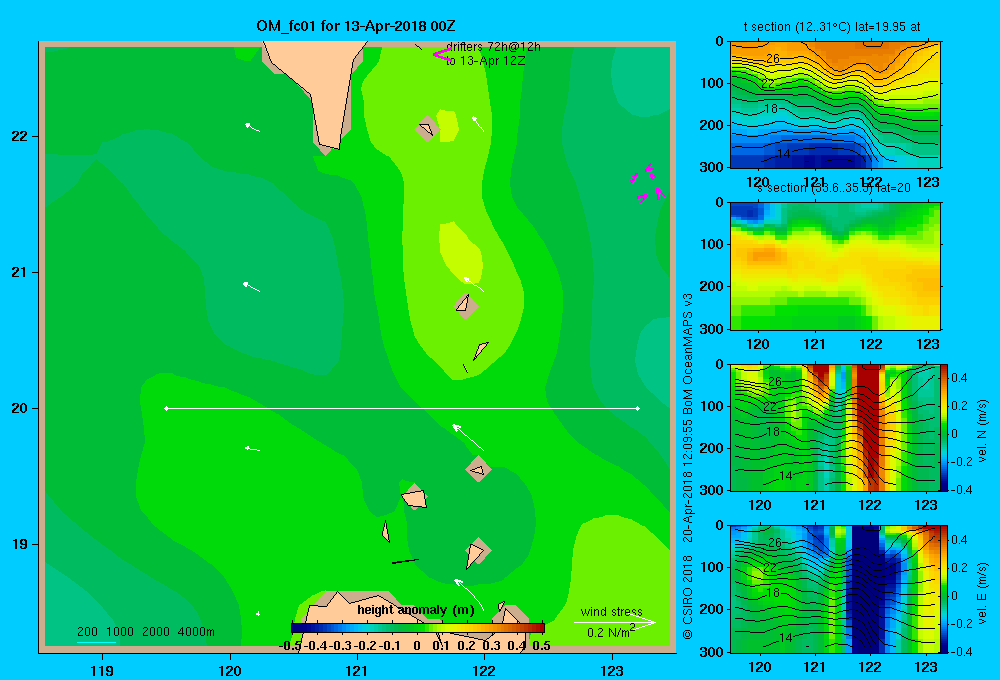Click main map longitude axis label 120
1000x680 pixels.
(x=230, y=670)
